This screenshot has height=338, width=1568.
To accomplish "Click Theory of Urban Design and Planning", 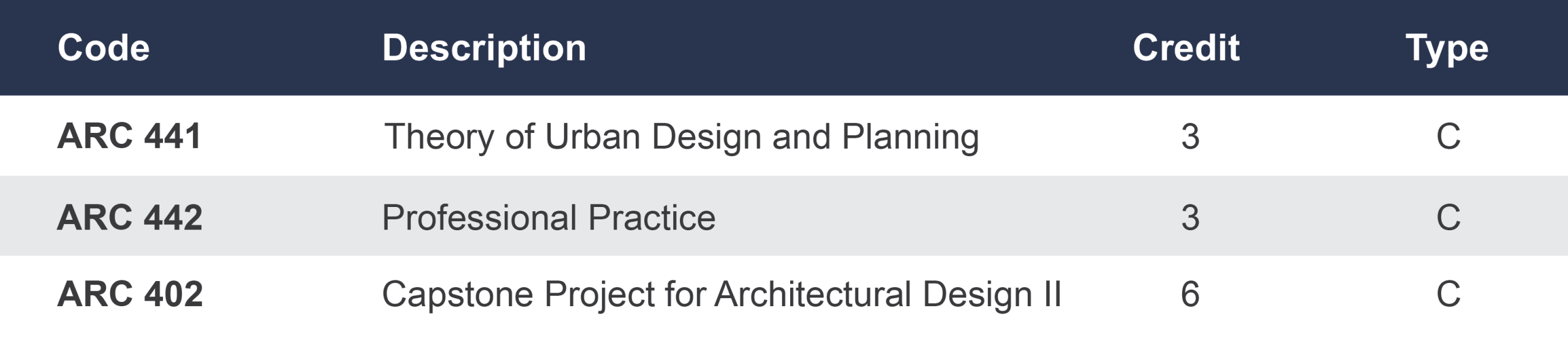I will pos(681,136).
